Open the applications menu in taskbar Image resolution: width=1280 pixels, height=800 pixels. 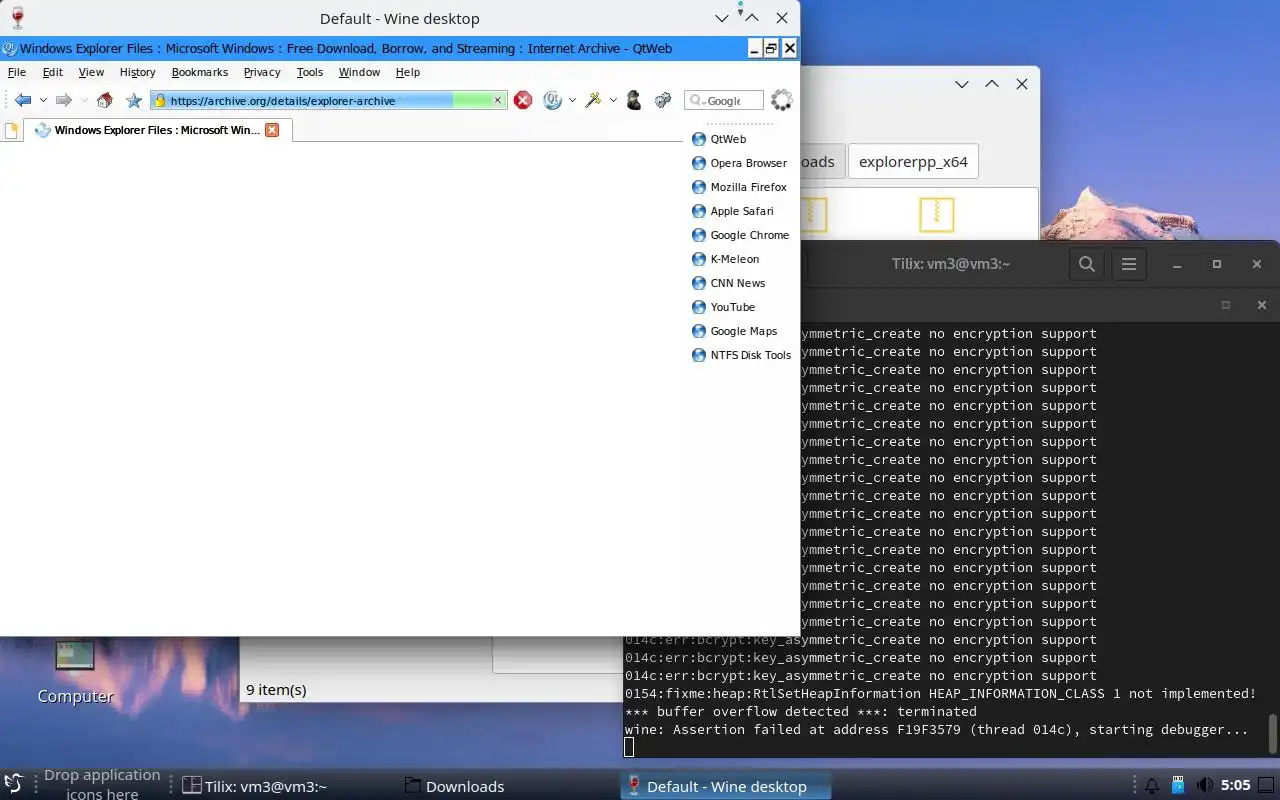(x=13, y=785)
